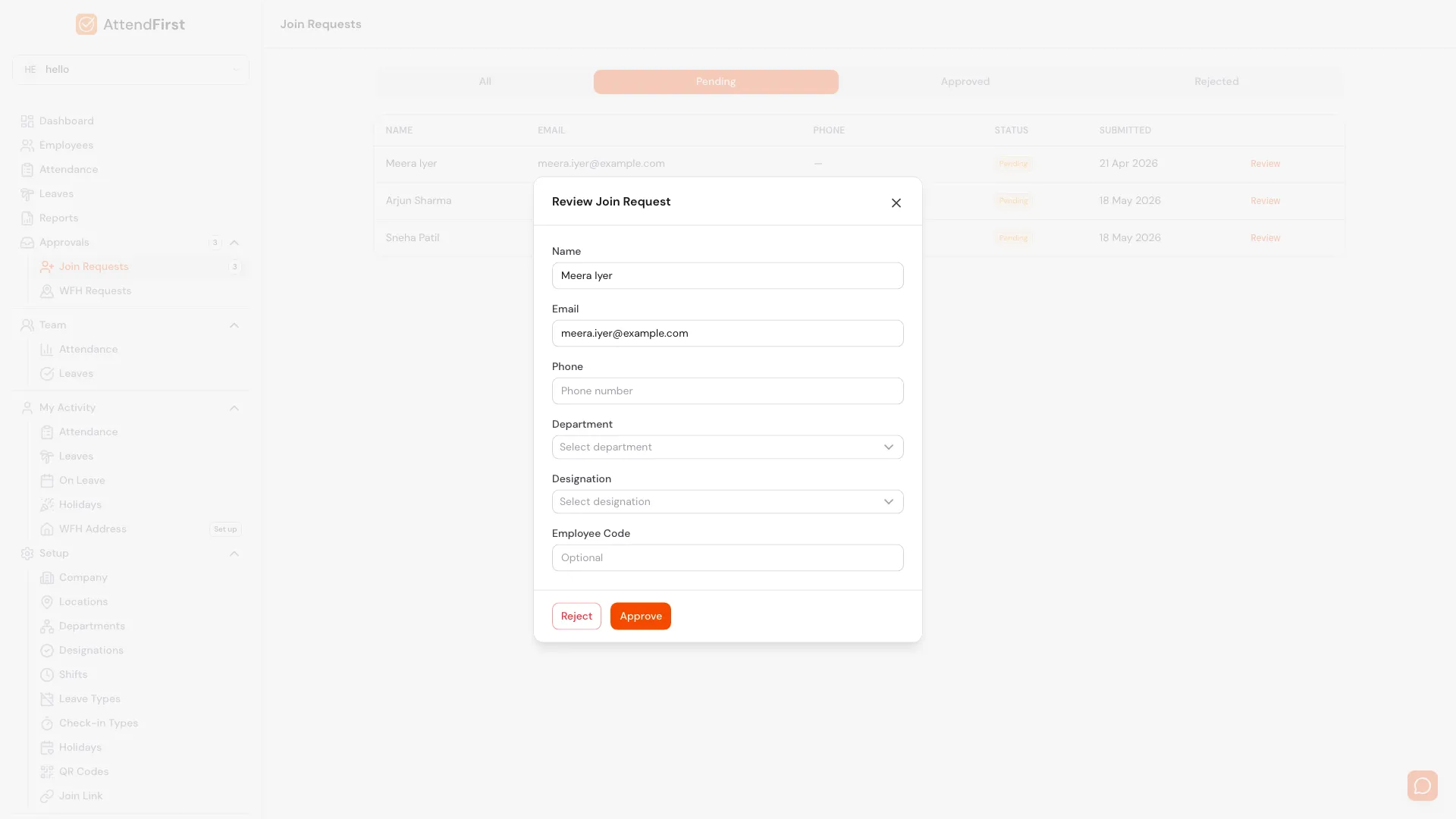Image resolution: width=1456 pixels, height=819 pixels.
Task: Open Leaves in main sidebar menu
Action: tap(56, 194)
